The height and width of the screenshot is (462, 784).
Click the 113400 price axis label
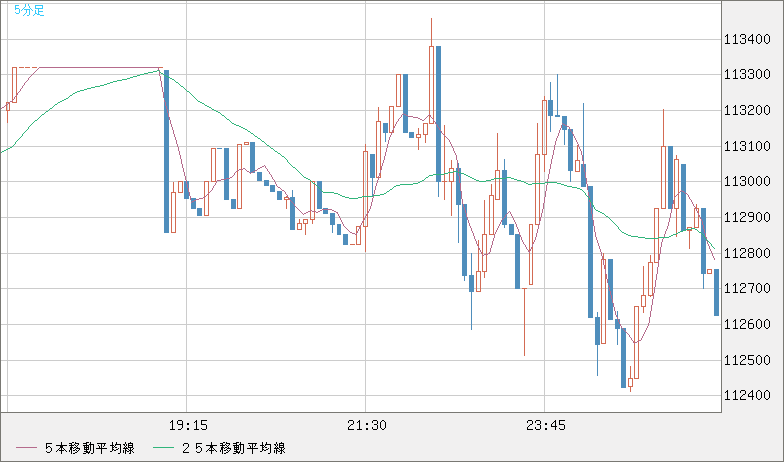coord(747,39)
